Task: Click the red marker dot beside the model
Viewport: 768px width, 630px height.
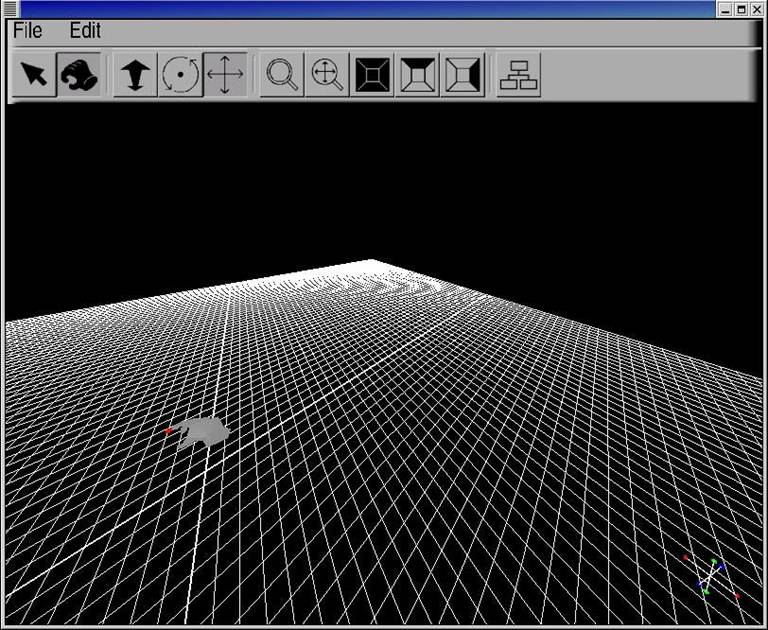Action: coord(169,431)
